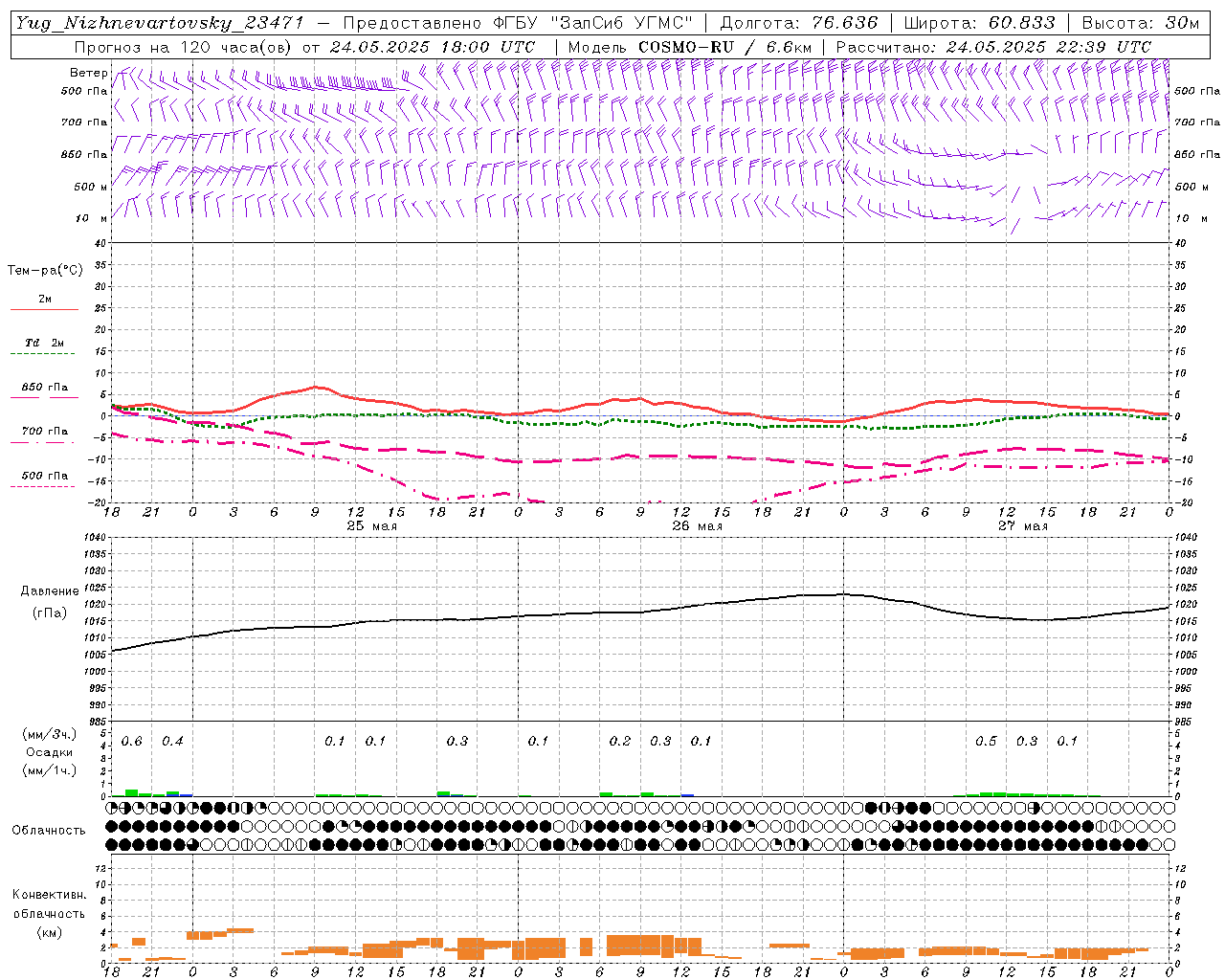Click the Давление pressure panel label

51,591
